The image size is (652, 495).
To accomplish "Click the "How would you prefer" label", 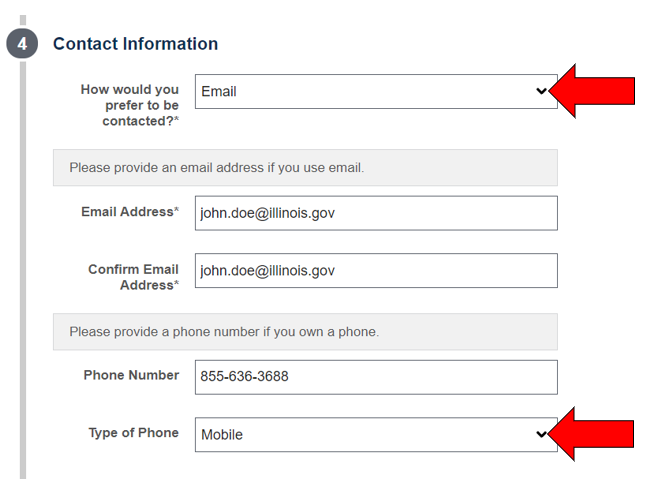I will click(x=130, y=105).
